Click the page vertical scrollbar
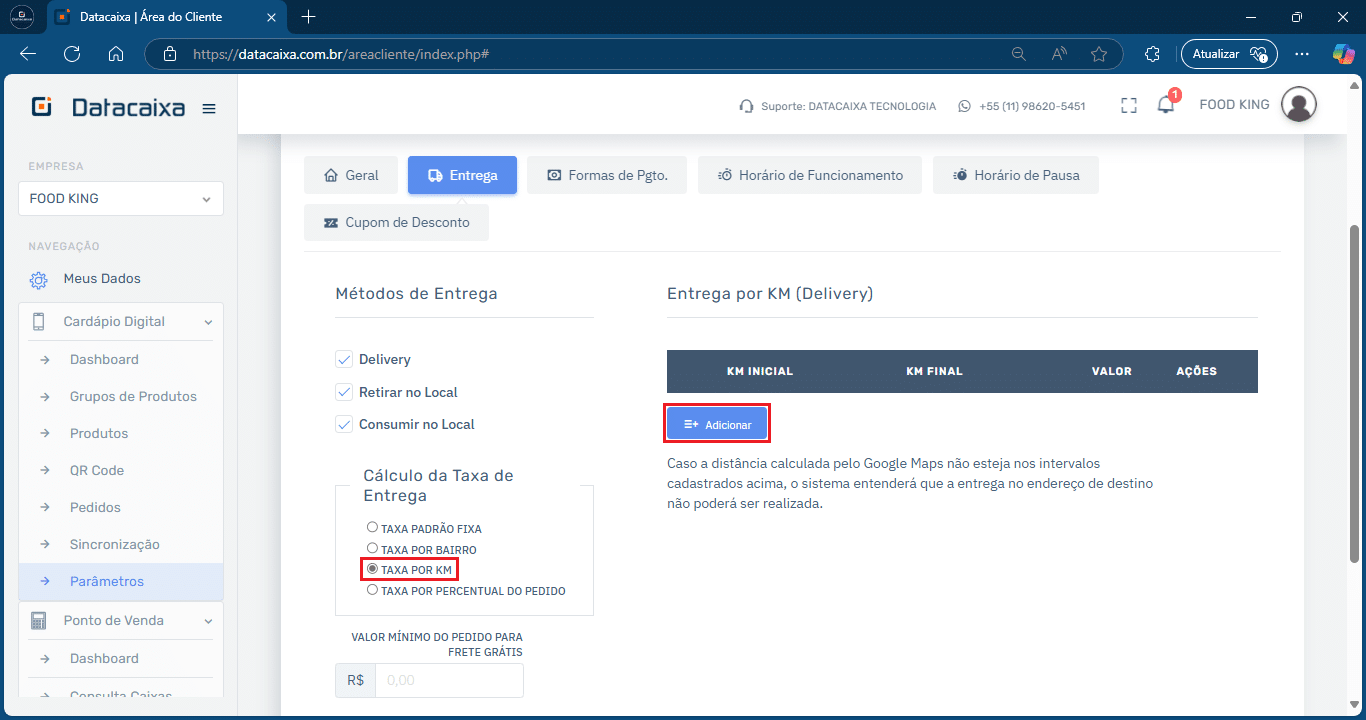 coord(1355,390)
